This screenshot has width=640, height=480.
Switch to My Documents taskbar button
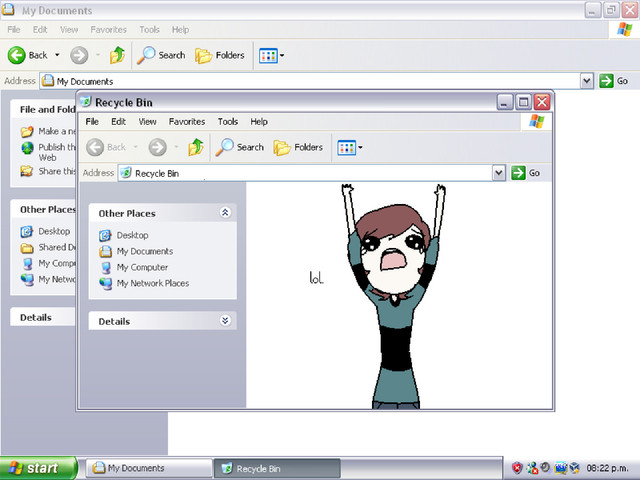(149, 468)
